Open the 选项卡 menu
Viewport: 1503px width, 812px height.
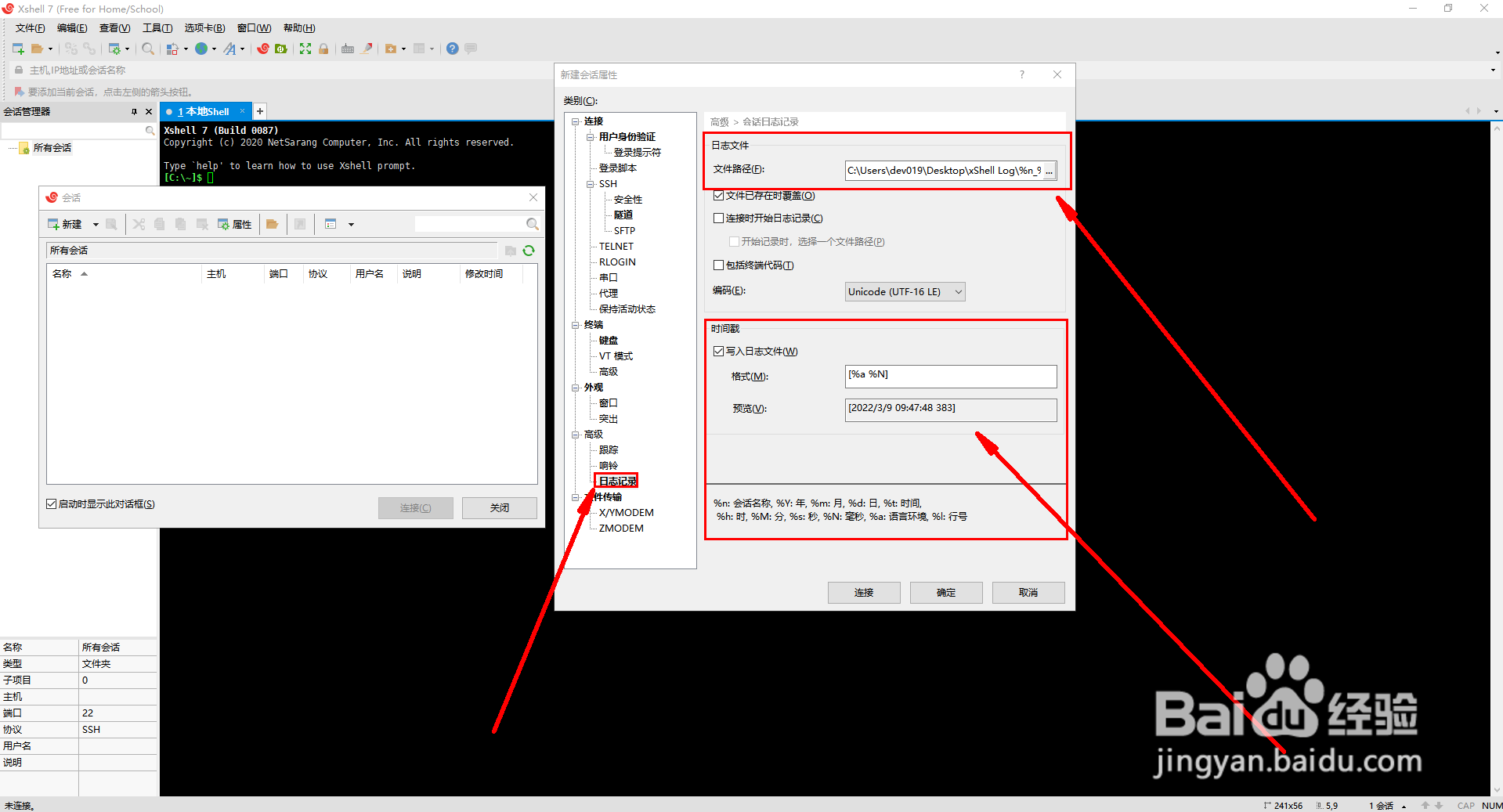pos(204,28)
